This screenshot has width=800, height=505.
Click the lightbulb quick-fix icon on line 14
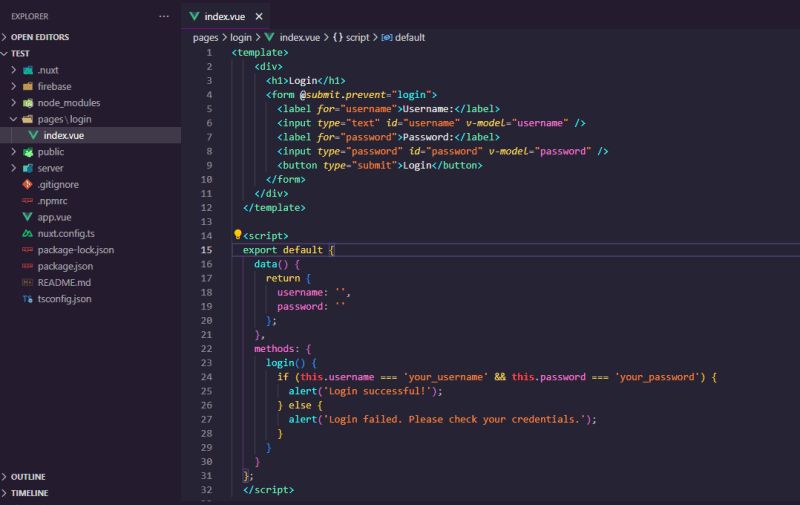click(x=237, y=234)
